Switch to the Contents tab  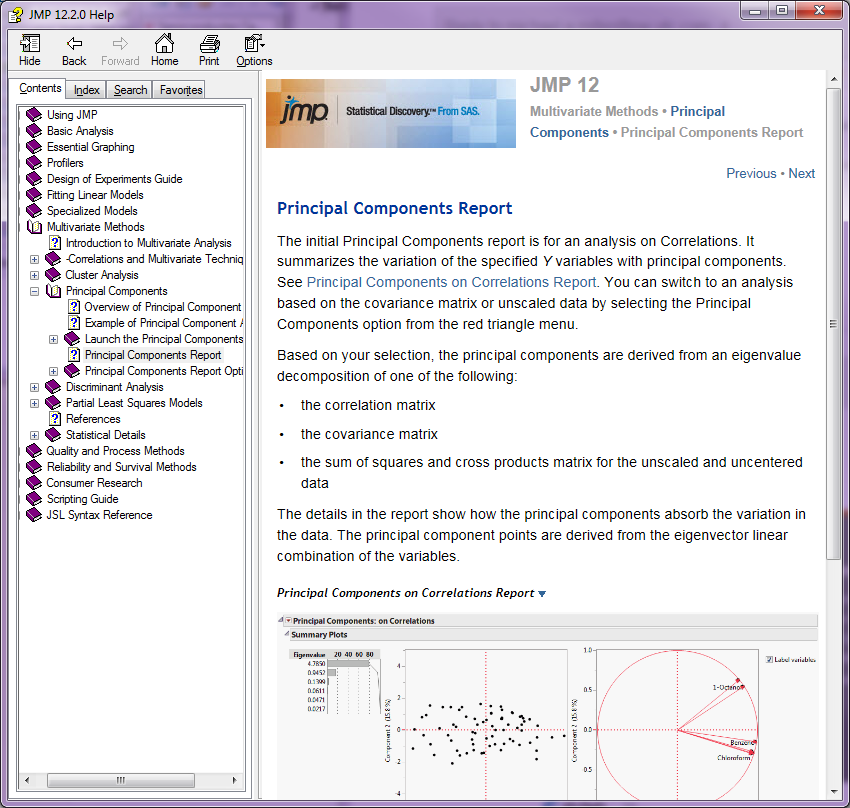pos(40,88)
